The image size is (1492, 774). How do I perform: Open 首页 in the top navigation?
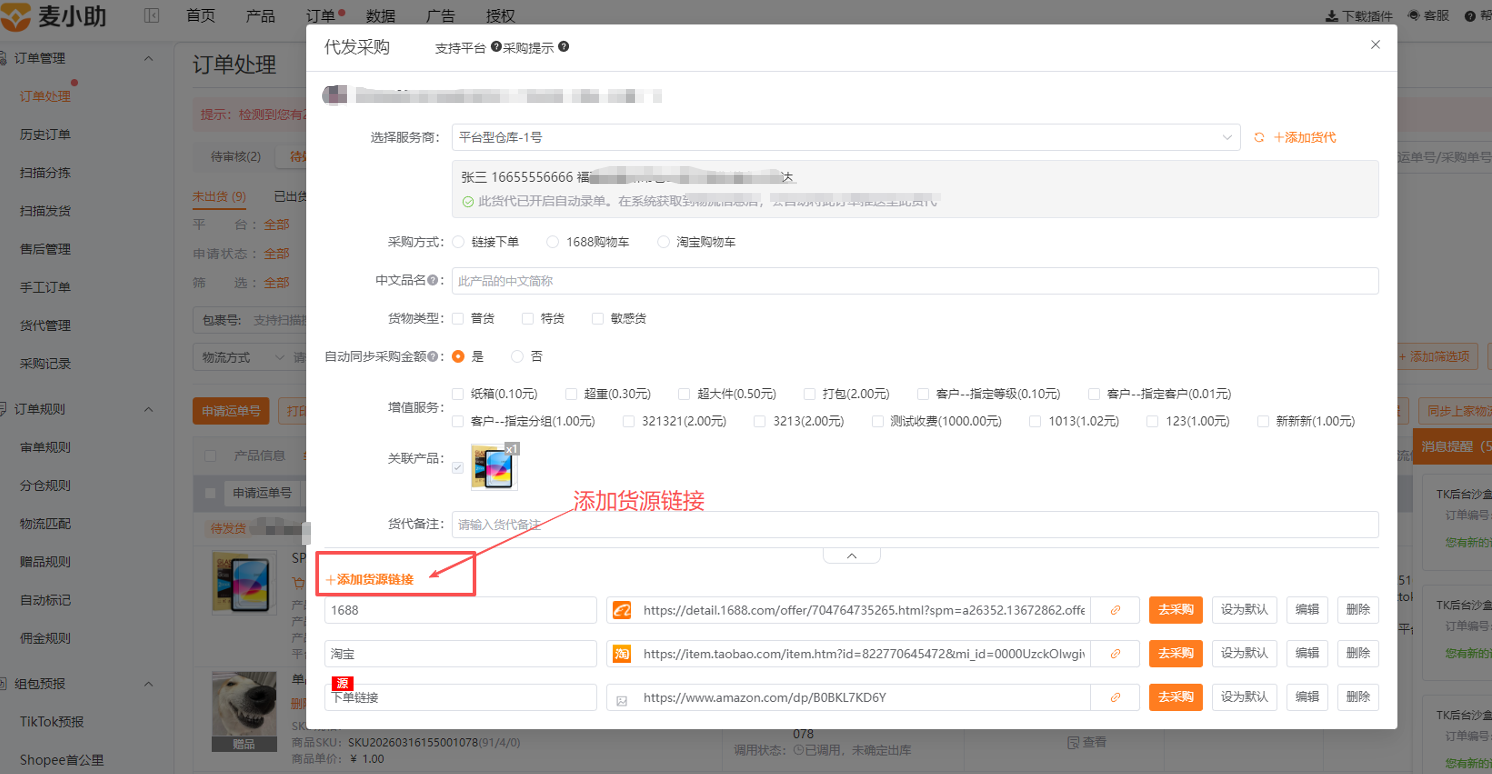coord(201,16)
